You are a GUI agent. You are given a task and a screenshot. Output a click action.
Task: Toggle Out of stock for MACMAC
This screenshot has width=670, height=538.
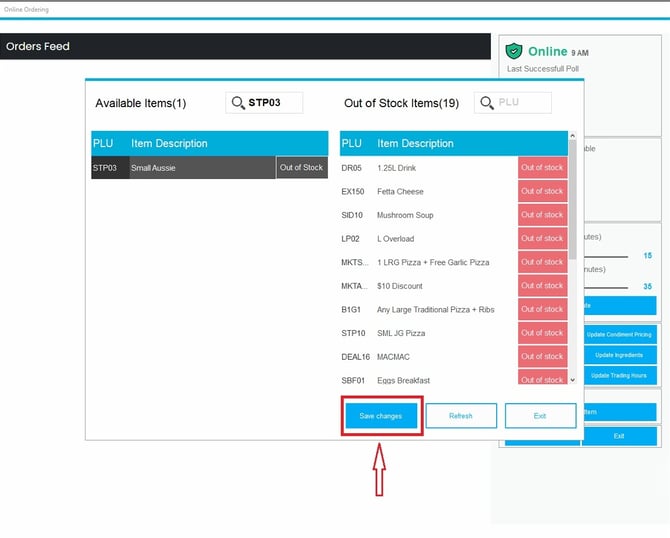coord(542,356)
